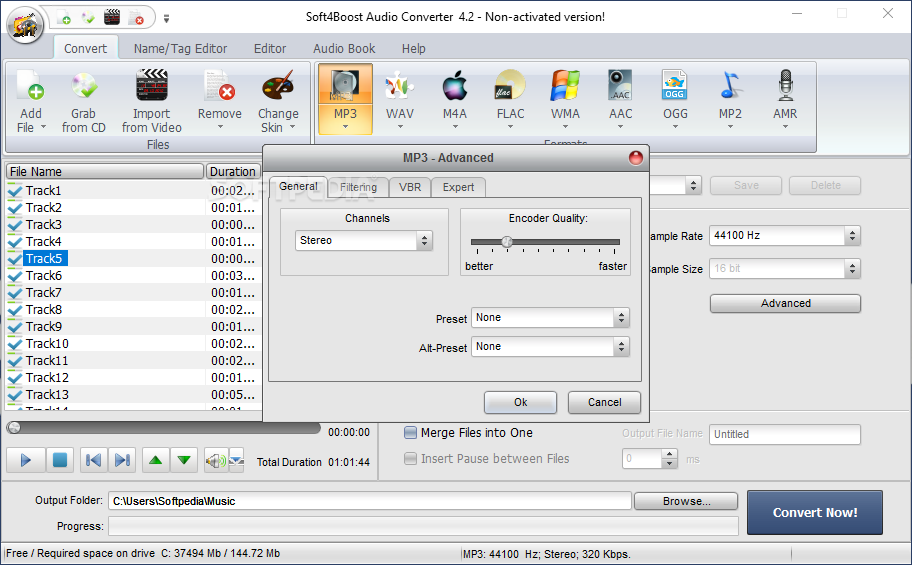This screenshot has width=912, height=565.
Task: Select the M4A format icon
Action: click(455, 86)
